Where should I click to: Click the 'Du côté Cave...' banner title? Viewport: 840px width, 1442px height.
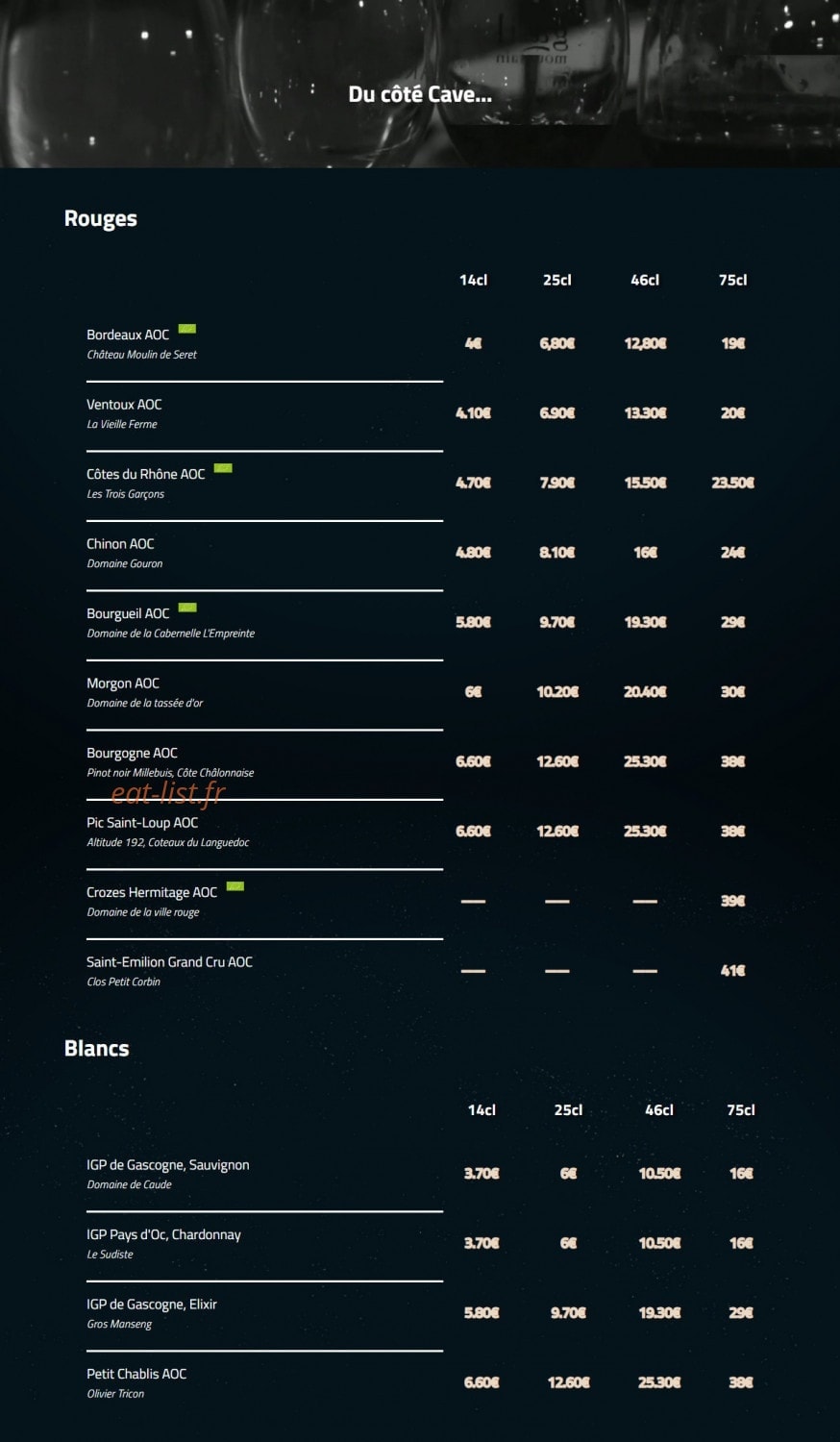(x=420, y=94)
